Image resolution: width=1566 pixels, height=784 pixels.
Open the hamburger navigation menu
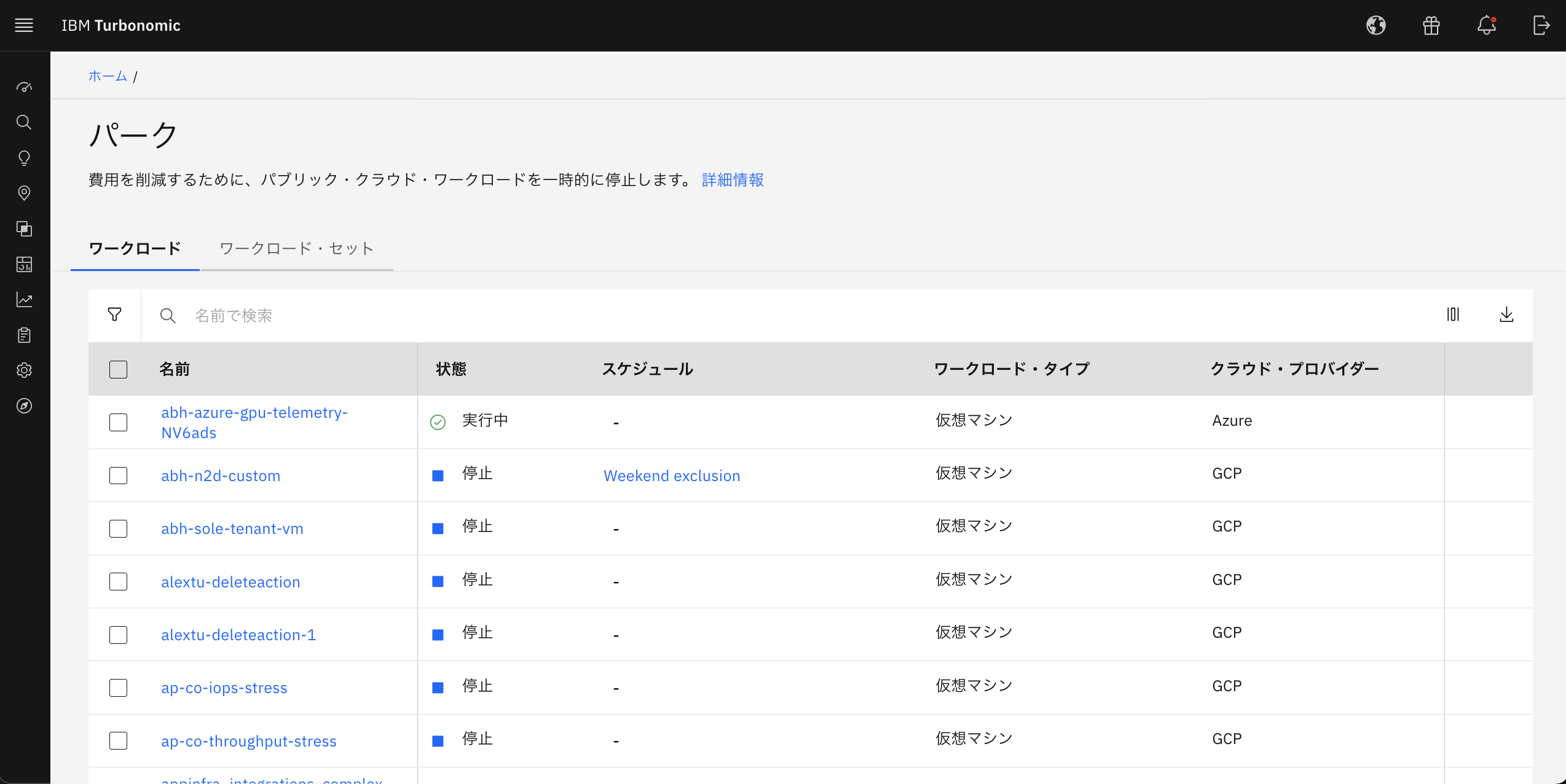coord(24,25)
